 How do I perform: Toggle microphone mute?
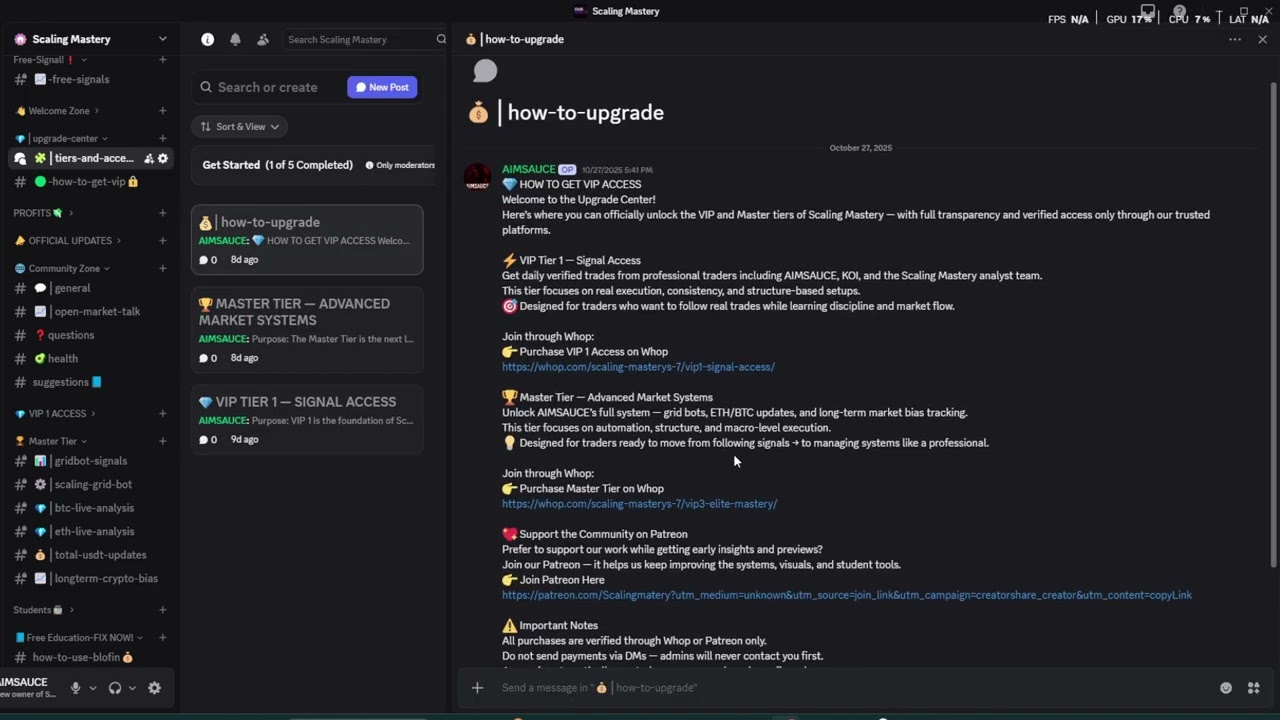click(75, 688)
